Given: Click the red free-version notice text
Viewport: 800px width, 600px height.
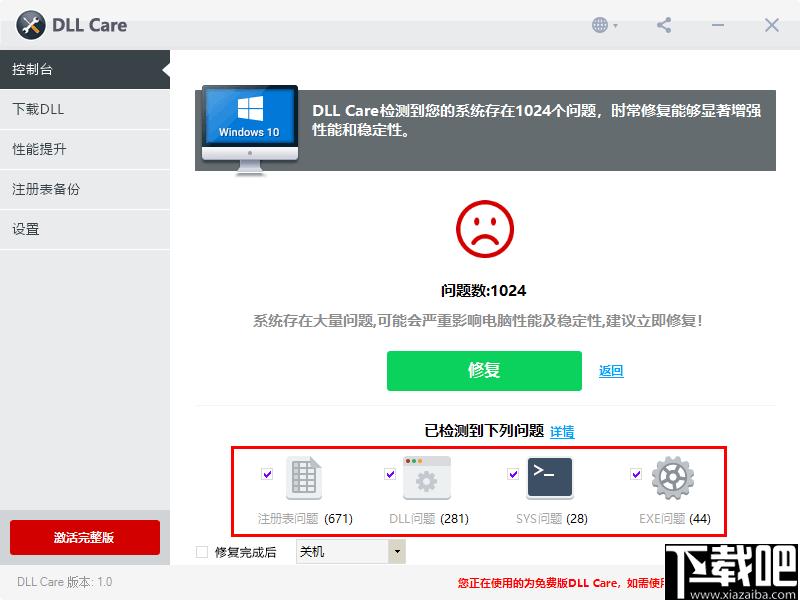Looking at the screenshot, I should coord(561,583).
